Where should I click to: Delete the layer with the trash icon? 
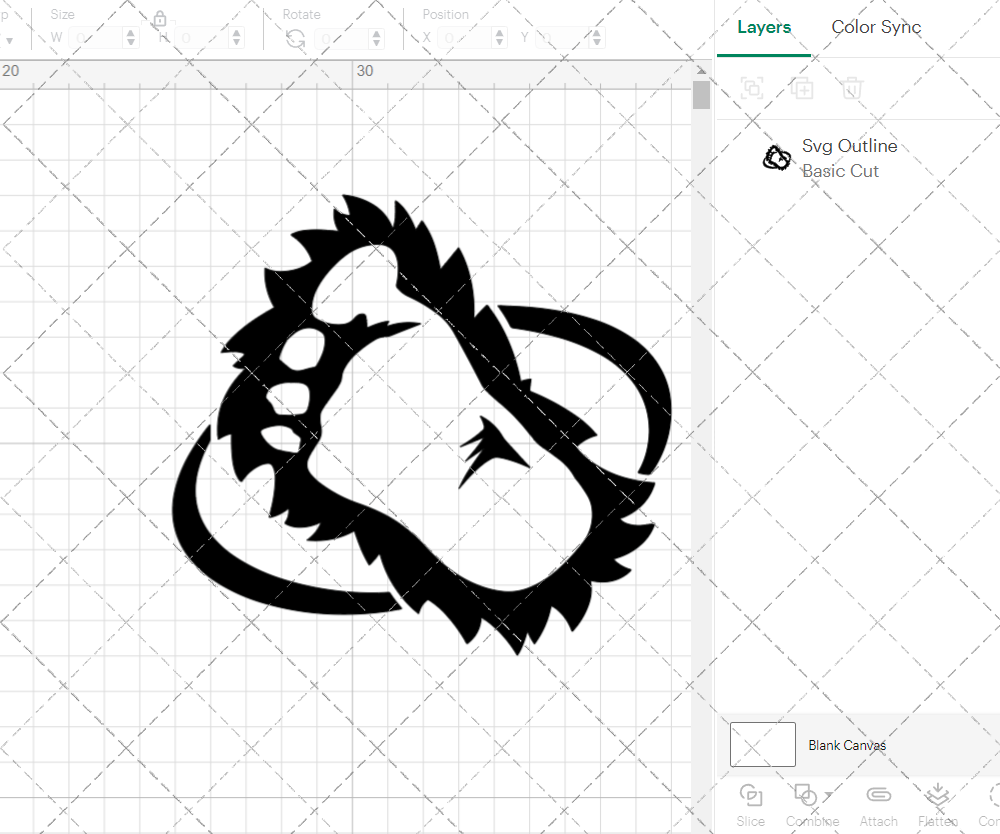coord(851,88)
